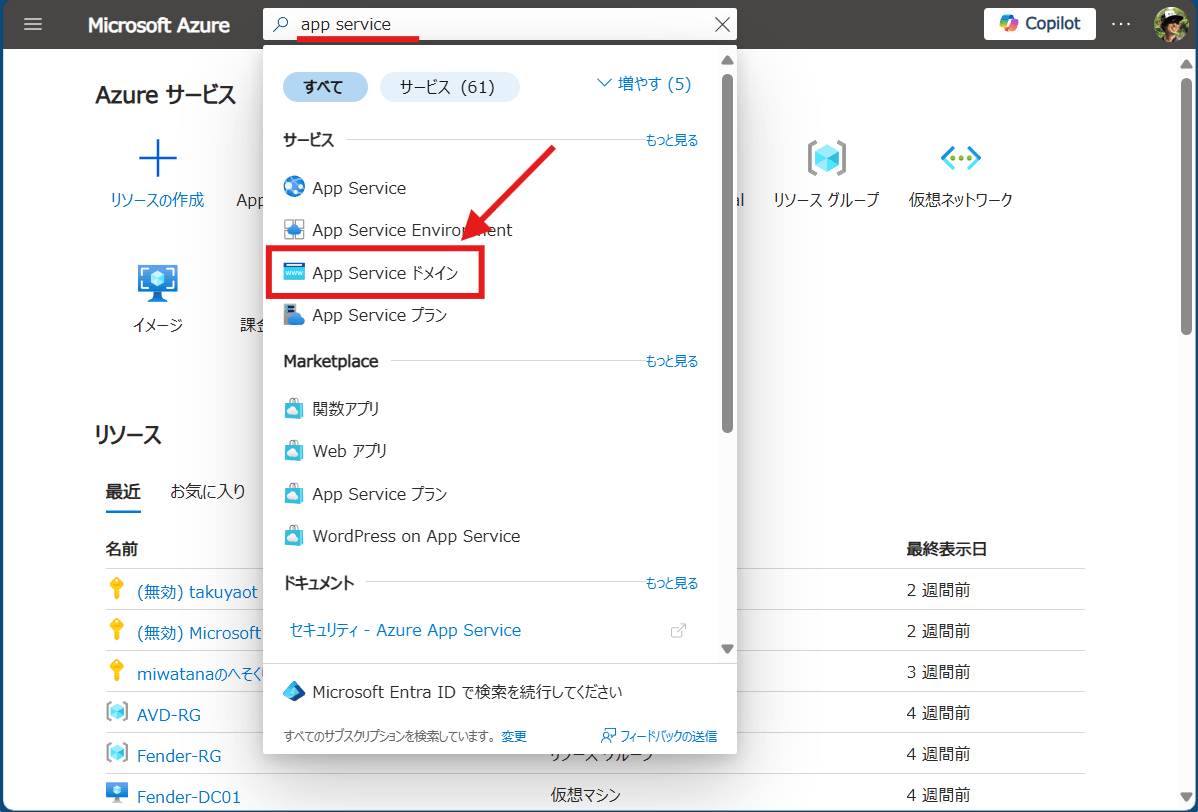Open the (無効) Microsoft resource
Viewport: 1198px width, 812px height.
pyautogui.click(x=199, y=633)
